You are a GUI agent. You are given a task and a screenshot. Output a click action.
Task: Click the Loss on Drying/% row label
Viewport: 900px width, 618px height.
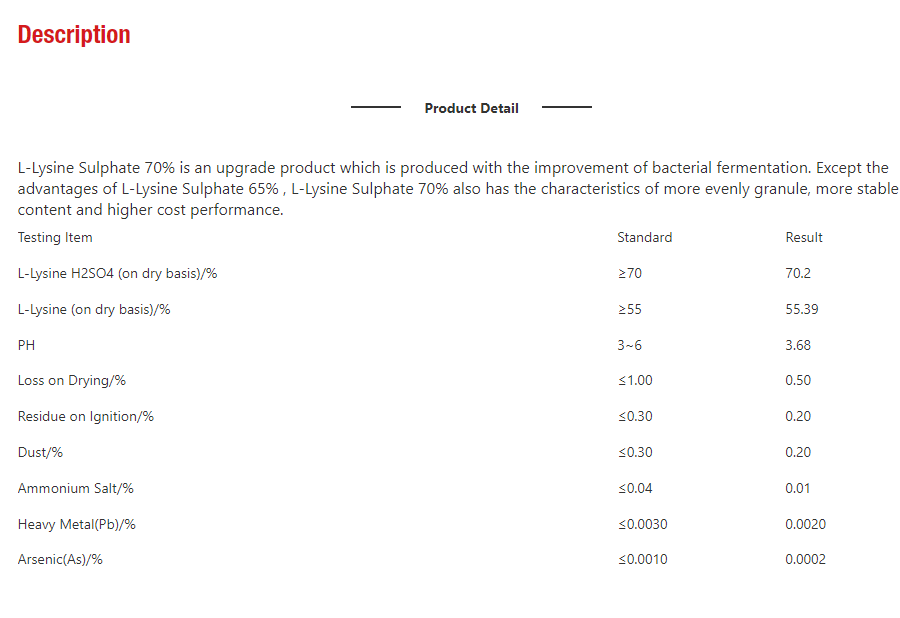pyautogui.click(x=72, y=380)
